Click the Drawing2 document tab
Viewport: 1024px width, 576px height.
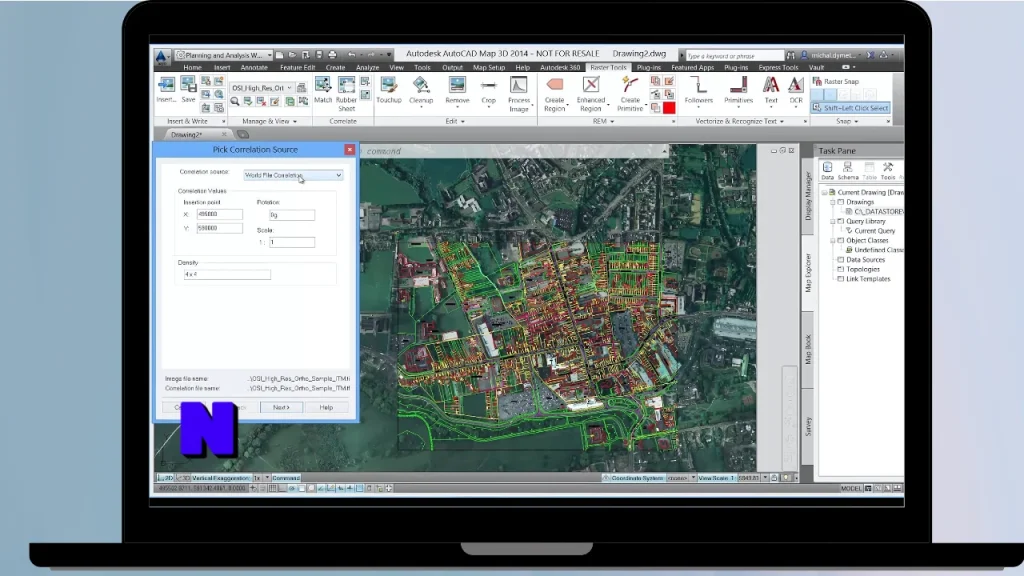coord(186,135)
